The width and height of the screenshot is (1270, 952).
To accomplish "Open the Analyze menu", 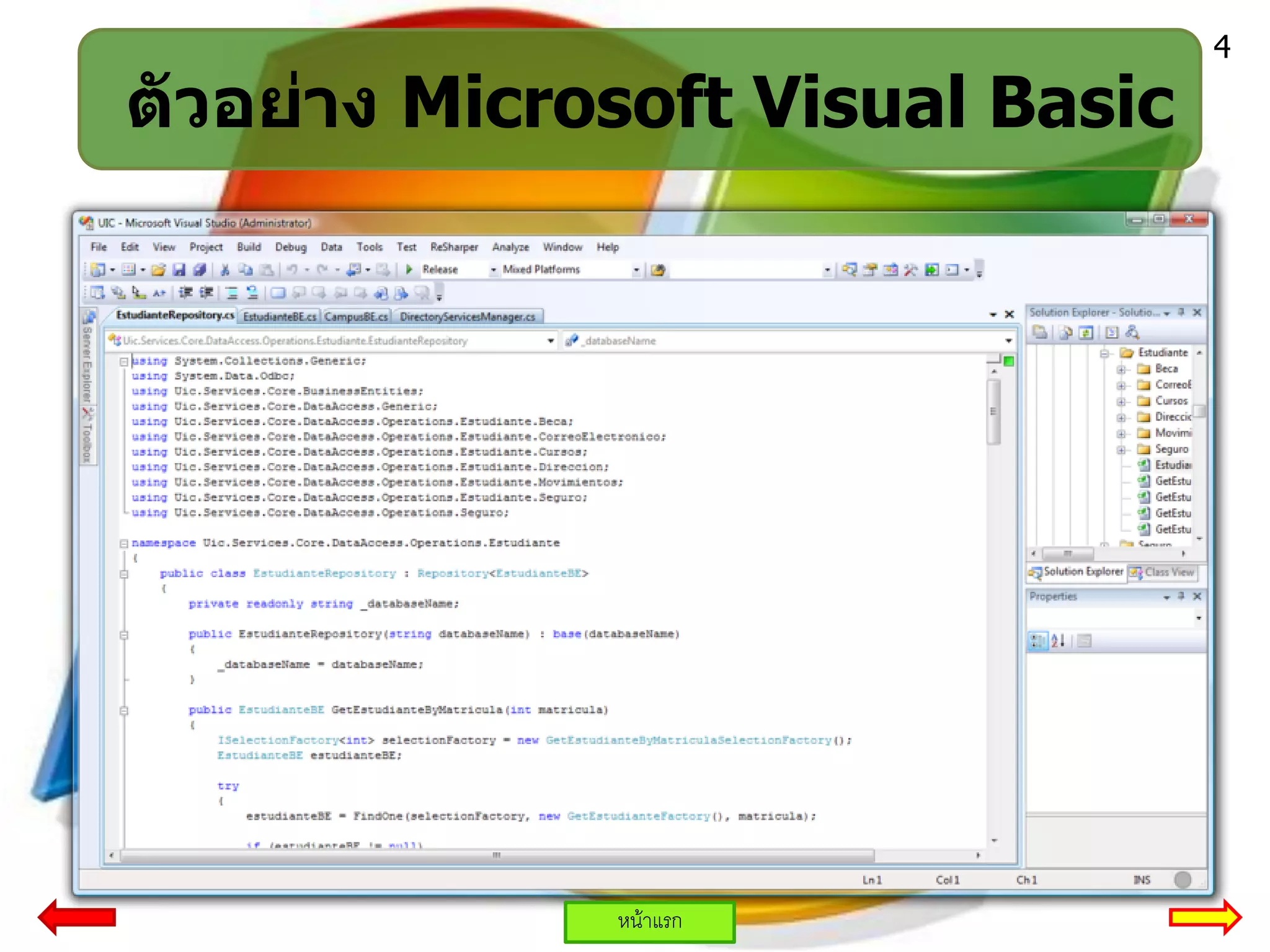I will pyautogui.click(x=510, y=247).
